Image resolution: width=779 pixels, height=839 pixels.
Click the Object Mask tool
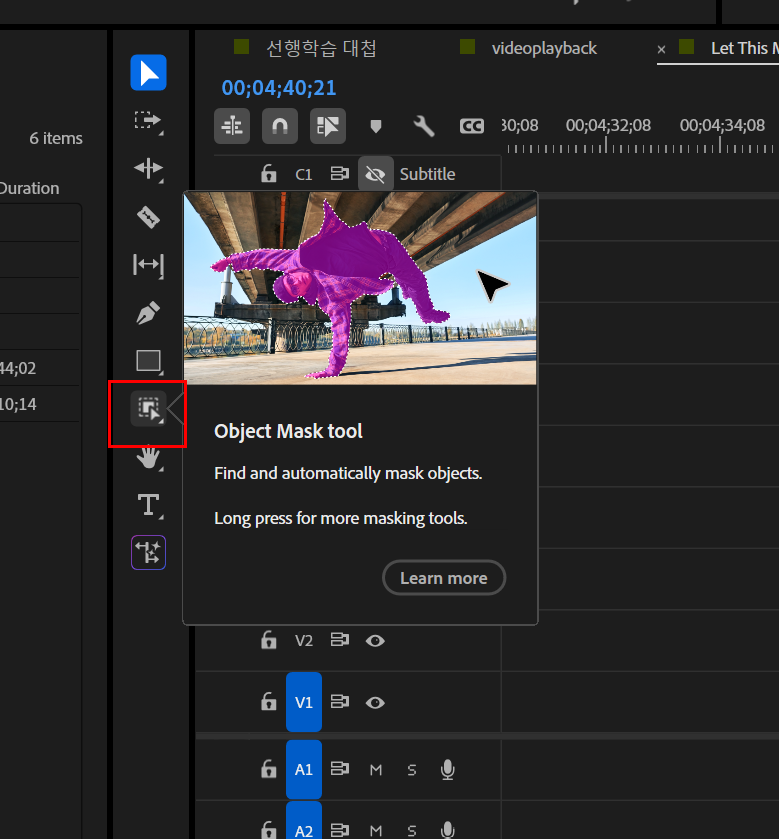click(148, 409)
